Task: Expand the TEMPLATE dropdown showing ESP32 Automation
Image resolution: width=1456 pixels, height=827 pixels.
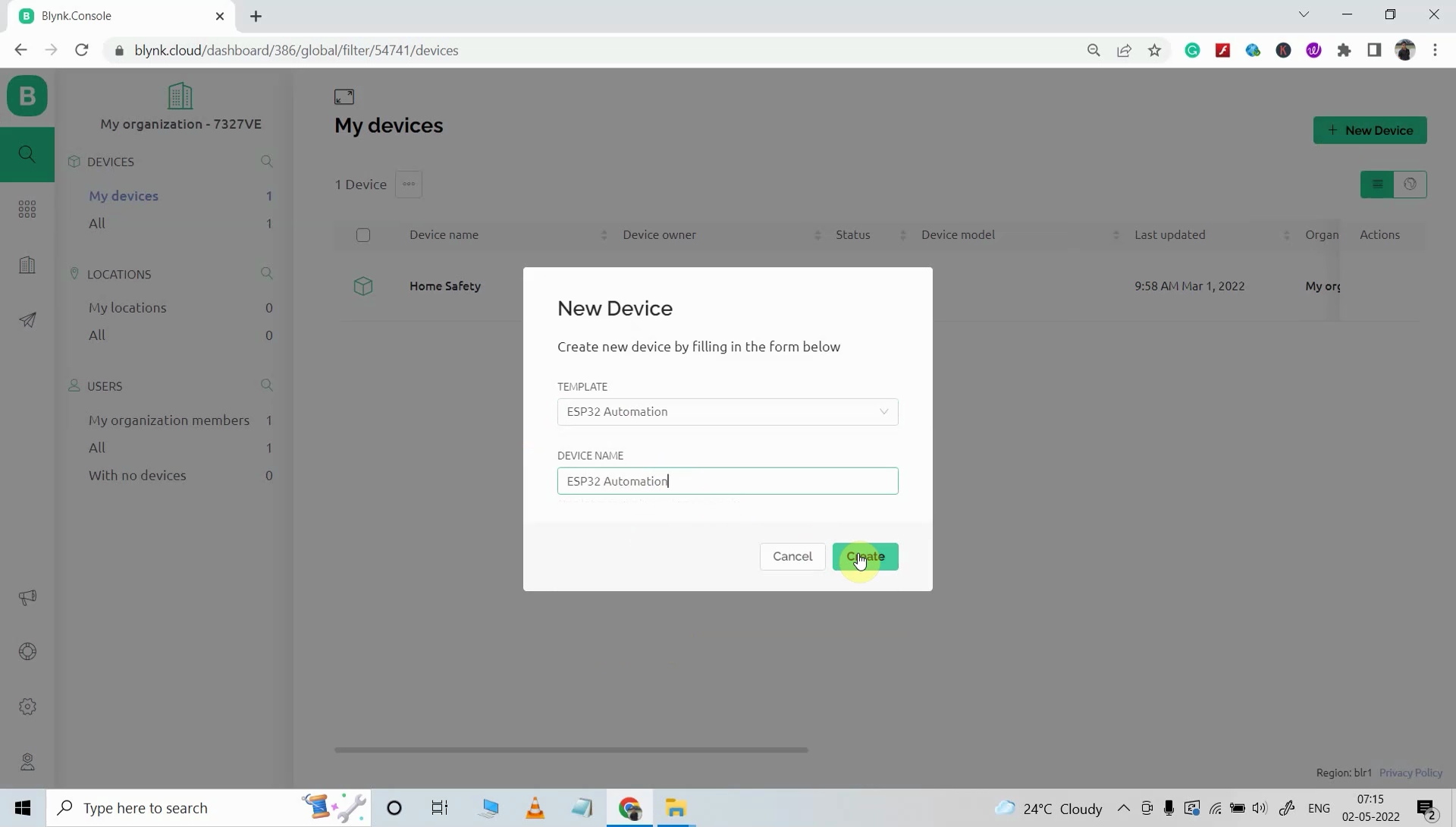Action: click(727, 412)
